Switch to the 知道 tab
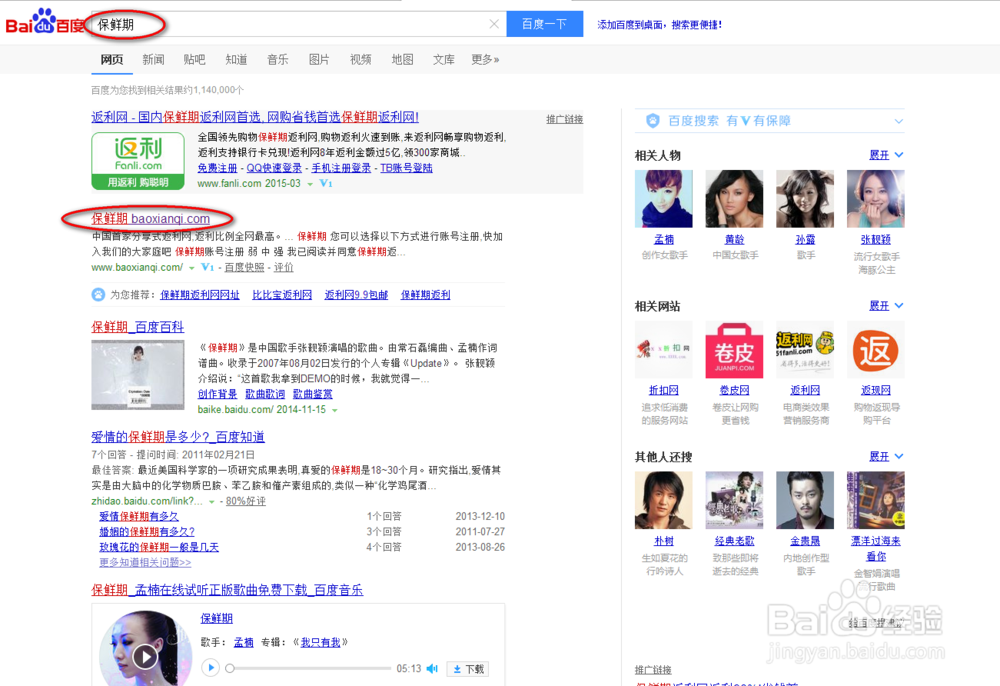 (236, 59)
